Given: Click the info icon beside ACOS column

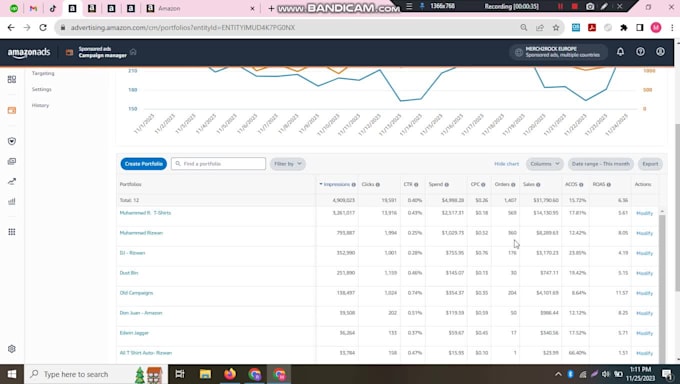Looking at the screenshot, I should (581, 184).
